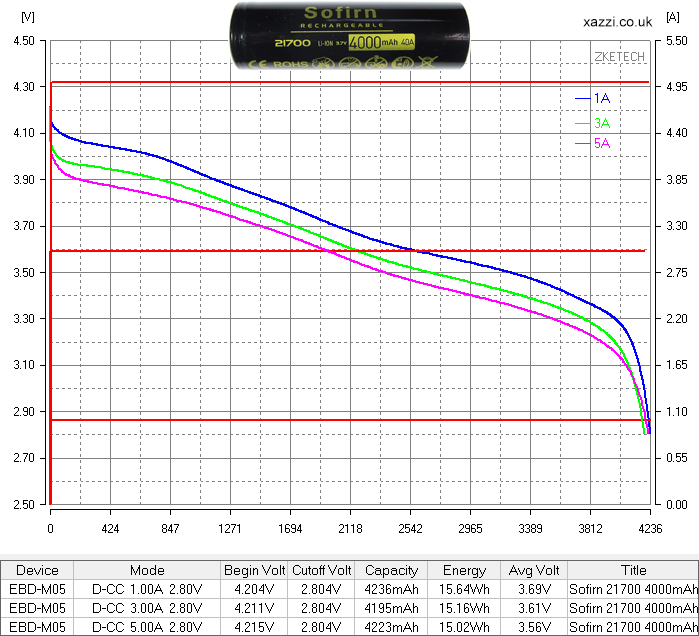Click the 2118 capacity axis value
The height and width of the screenshot is (636, 699).
coord(350,529)
